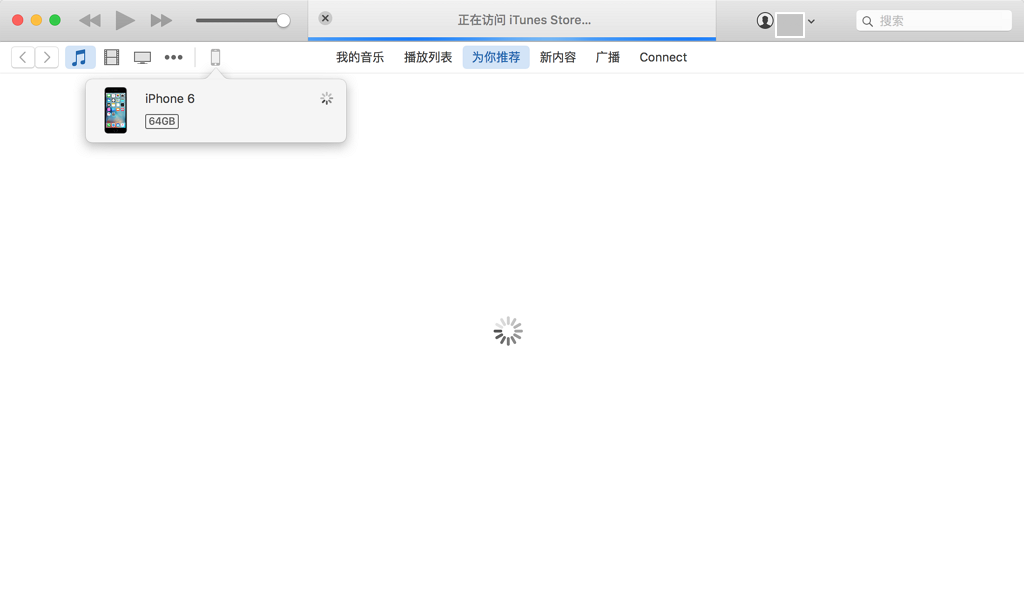Expand the account dropdown arrow
This screenshot has height=596, width=1024.
tap(811, 21)
